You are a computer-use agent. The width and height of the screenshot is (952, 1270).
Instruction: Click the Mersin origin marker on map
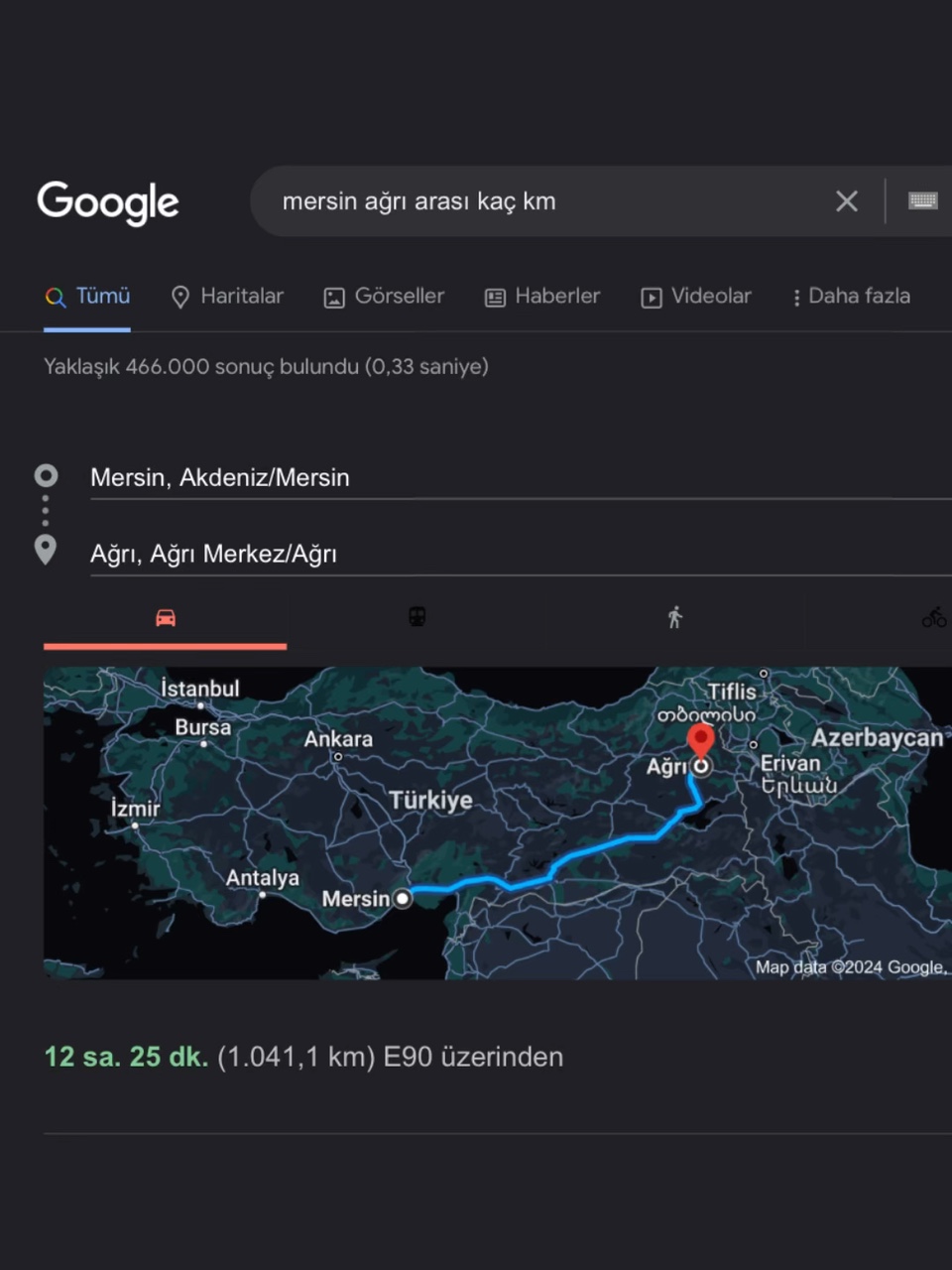402,899
